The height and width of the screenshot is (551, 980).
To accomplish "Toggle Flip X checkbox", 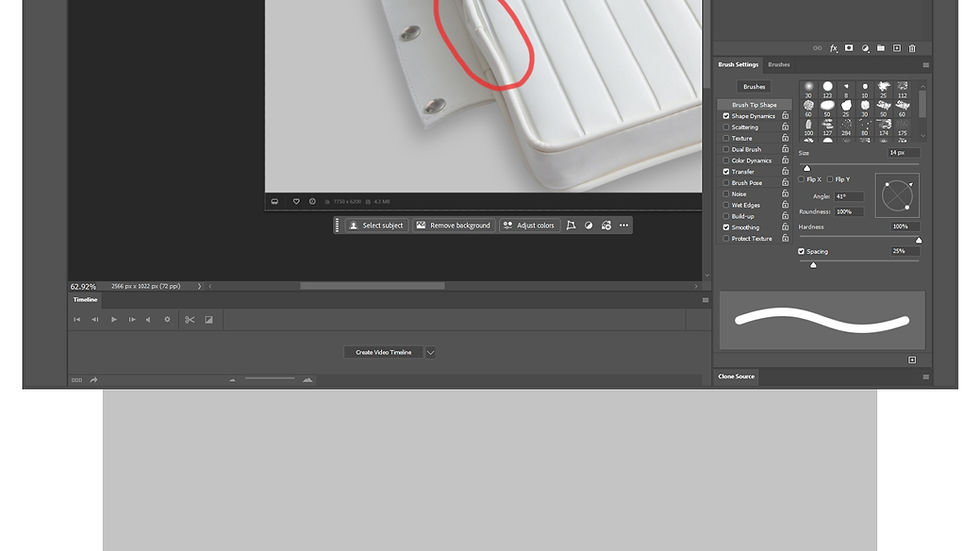I will tap(801, 179).
